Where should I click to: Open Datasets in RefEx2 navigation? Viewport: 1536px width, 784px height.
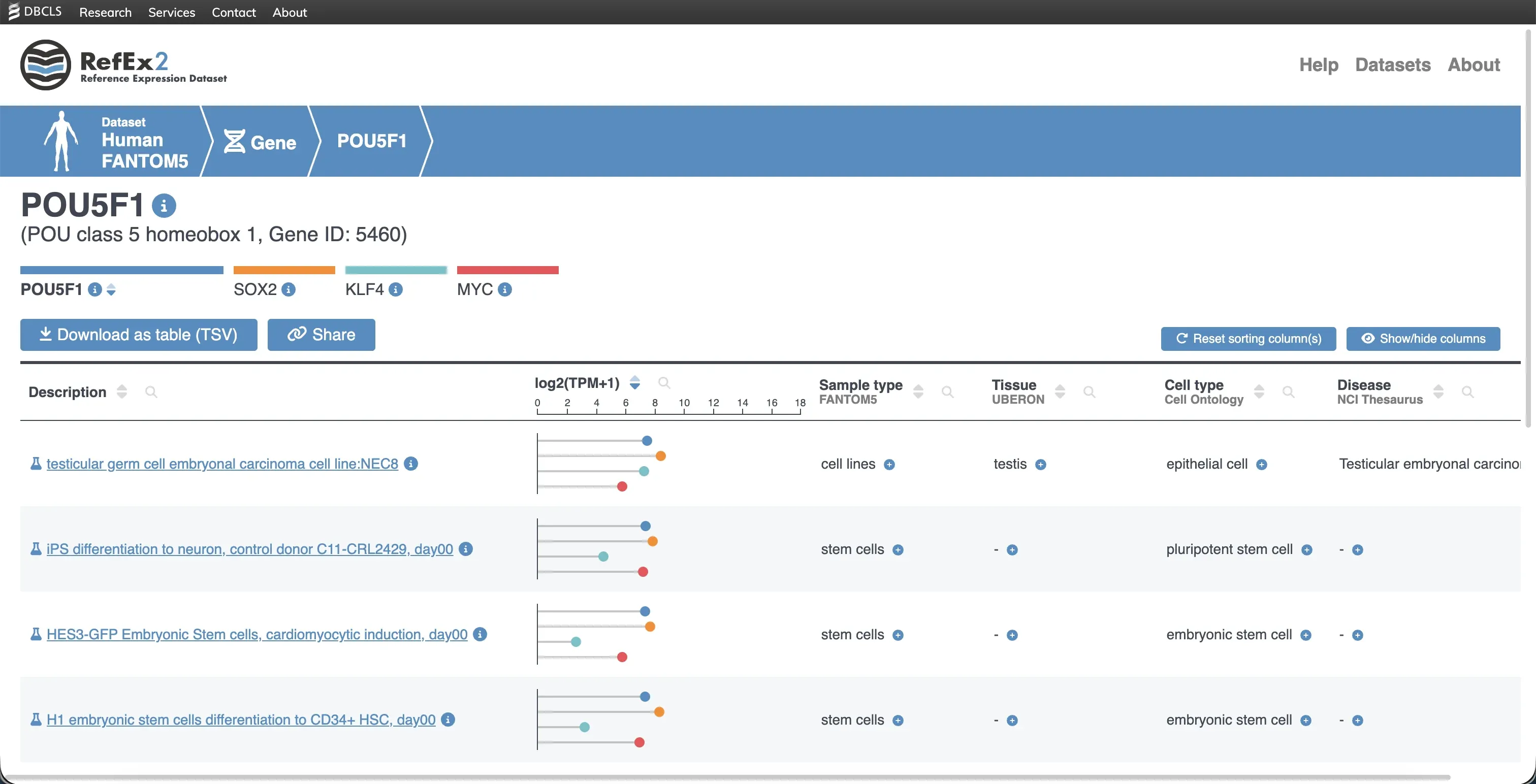point(1393,64)
